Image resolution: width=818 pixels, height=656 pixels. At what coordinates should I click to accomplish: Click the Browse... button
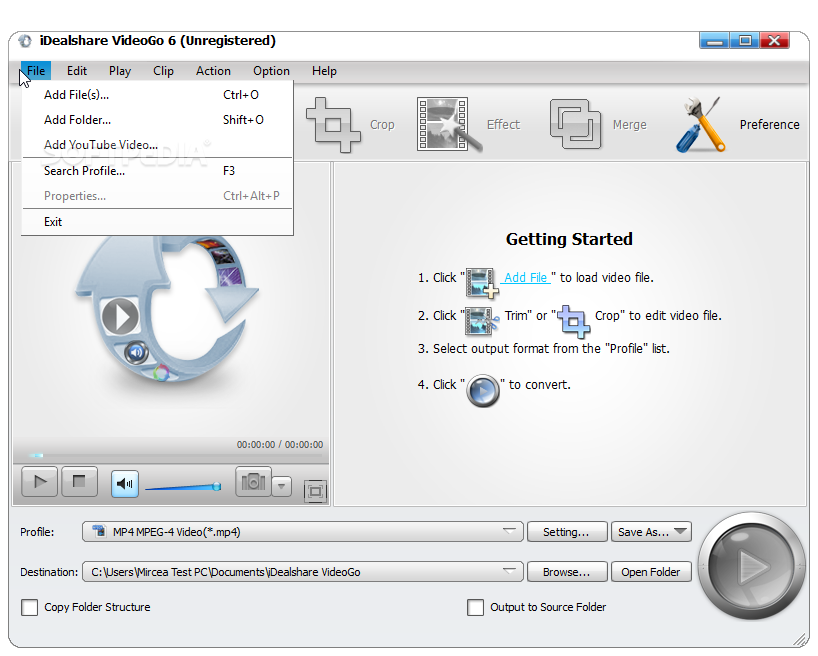[x=568, y=572]
